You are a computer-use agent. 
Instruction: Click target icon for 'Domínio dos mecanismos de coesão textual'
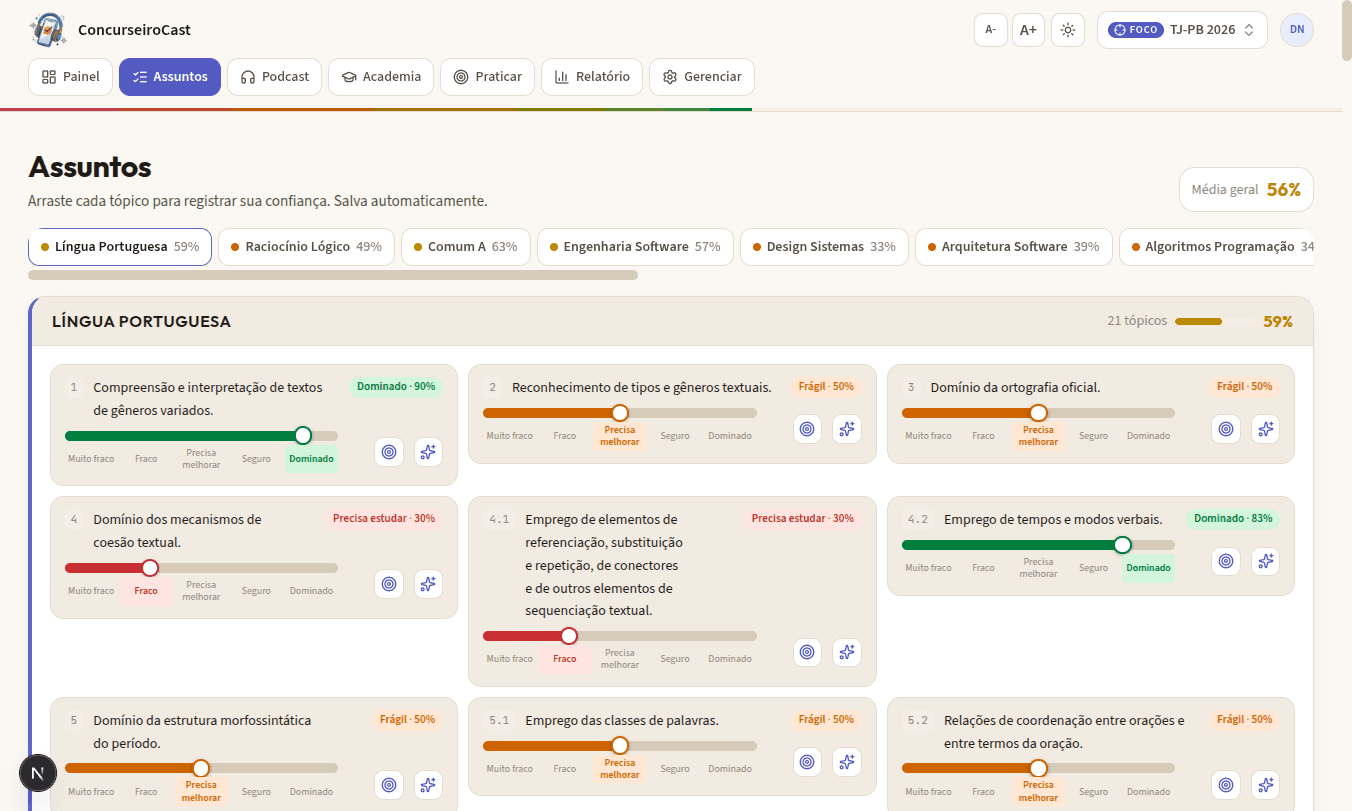coord(389,584)
